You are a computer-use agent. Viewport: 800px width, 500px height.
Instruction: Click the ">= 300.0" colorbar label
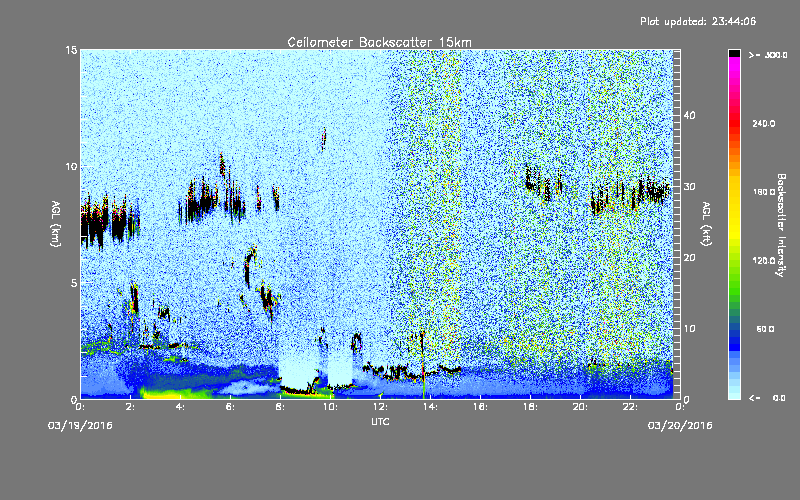768,55
